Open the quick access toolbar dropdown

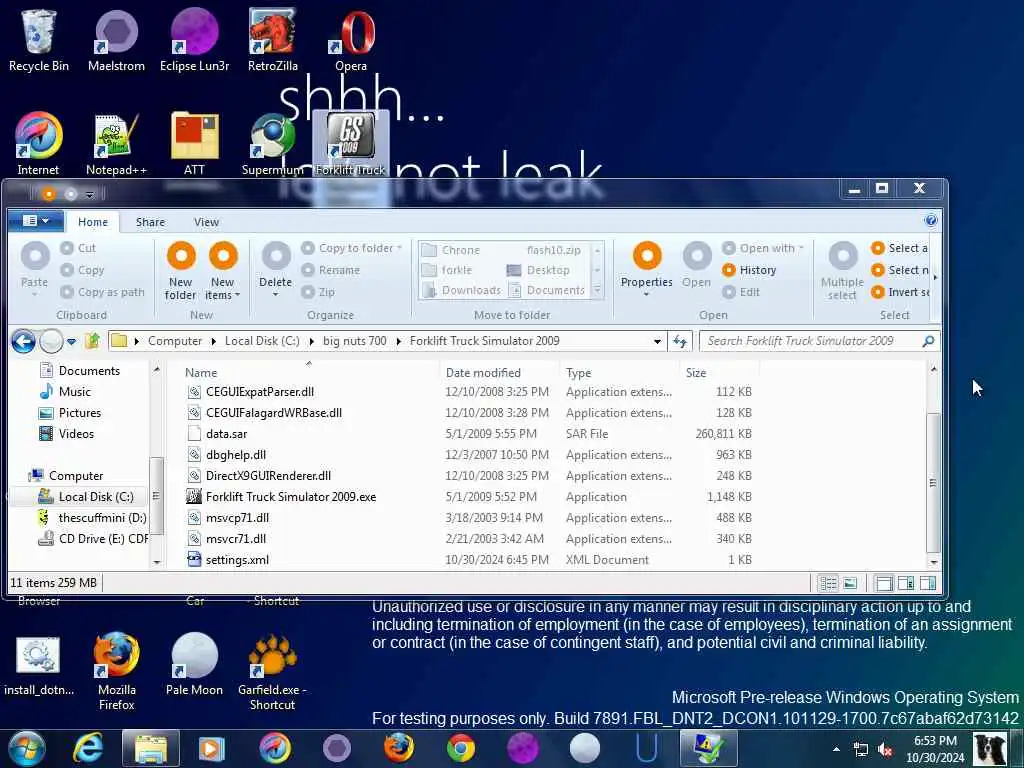pos(90,194)
